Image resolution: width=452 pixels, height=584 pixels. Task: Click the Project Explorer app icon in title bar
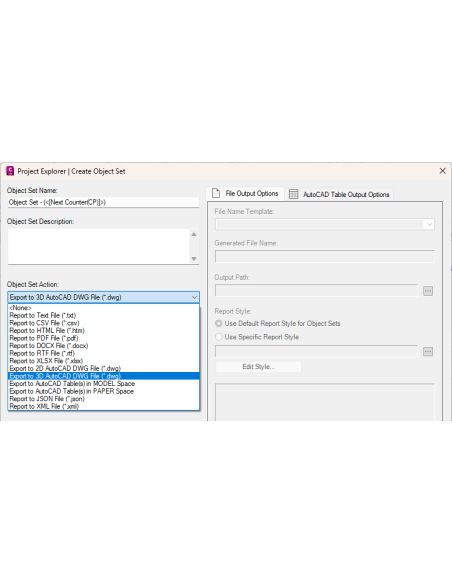10,171
